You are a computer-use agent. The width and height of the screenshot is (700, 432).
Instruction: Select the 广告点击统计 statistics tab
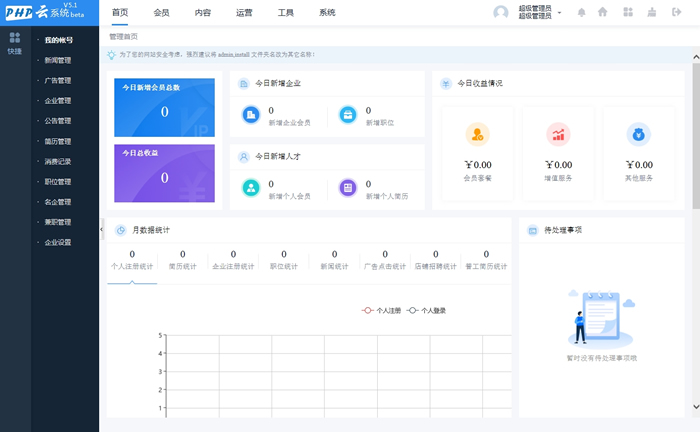pos(385,261)
